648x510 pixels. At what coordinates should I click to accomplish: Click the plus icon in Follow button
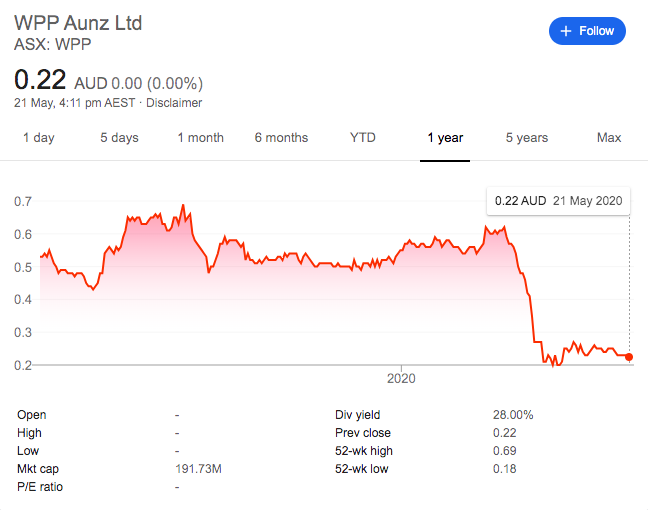pos(565,31)
